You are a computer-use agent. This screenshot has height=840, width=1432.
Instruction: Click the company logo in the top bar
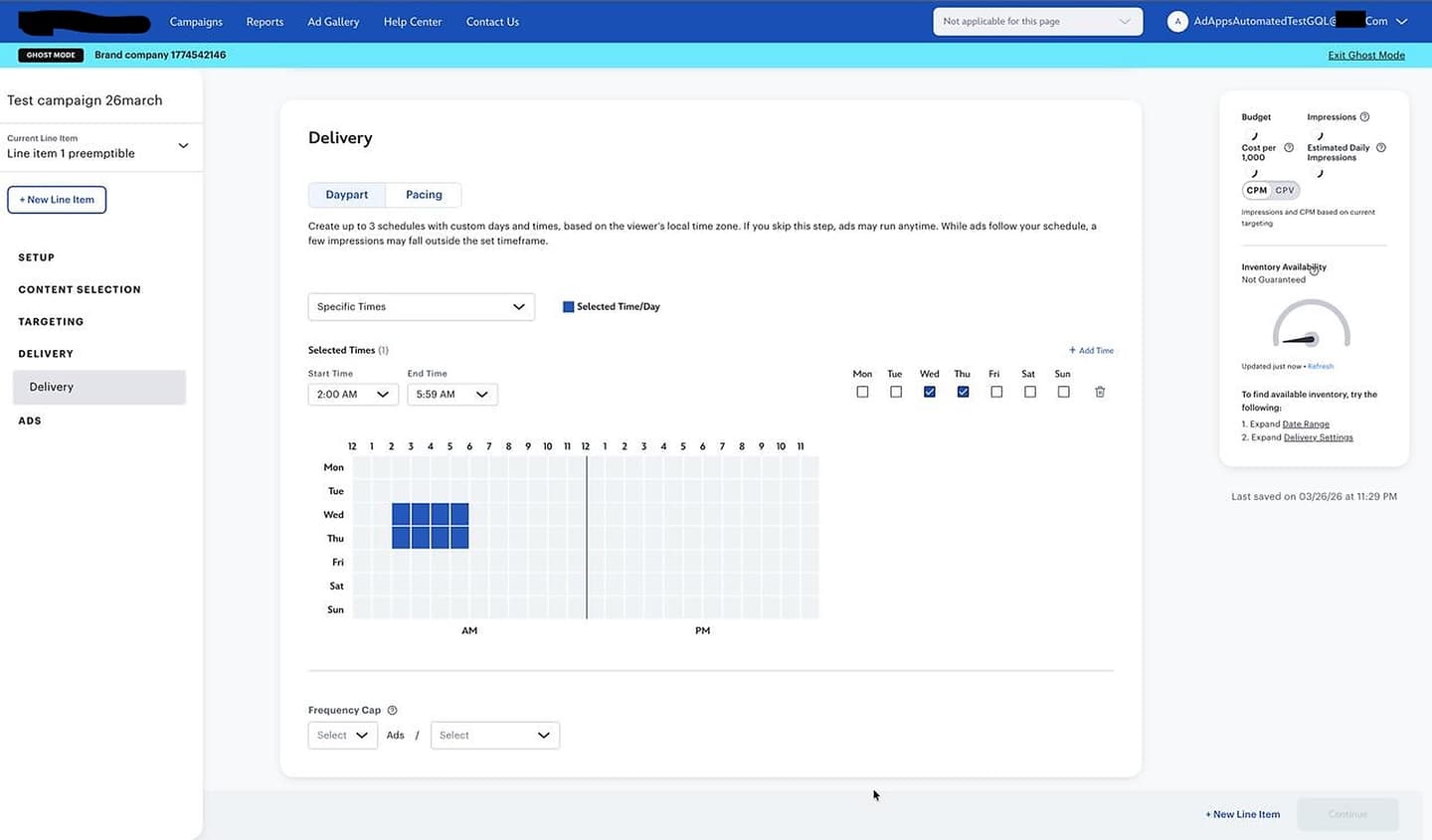point(85,20)
